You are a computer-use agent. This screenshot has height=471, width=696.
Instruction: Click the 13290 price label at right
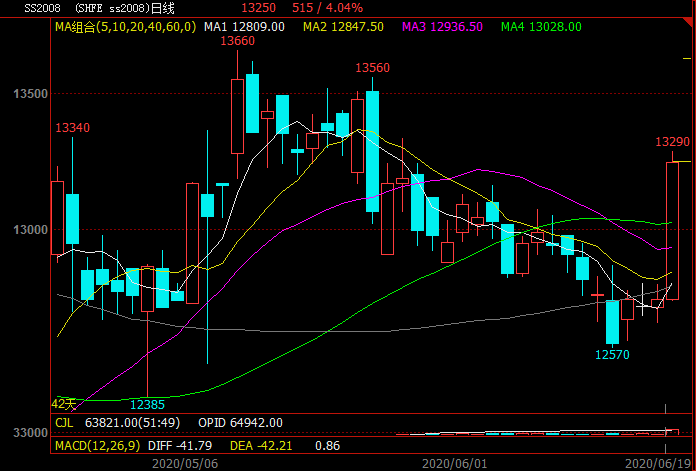[673, 142]
